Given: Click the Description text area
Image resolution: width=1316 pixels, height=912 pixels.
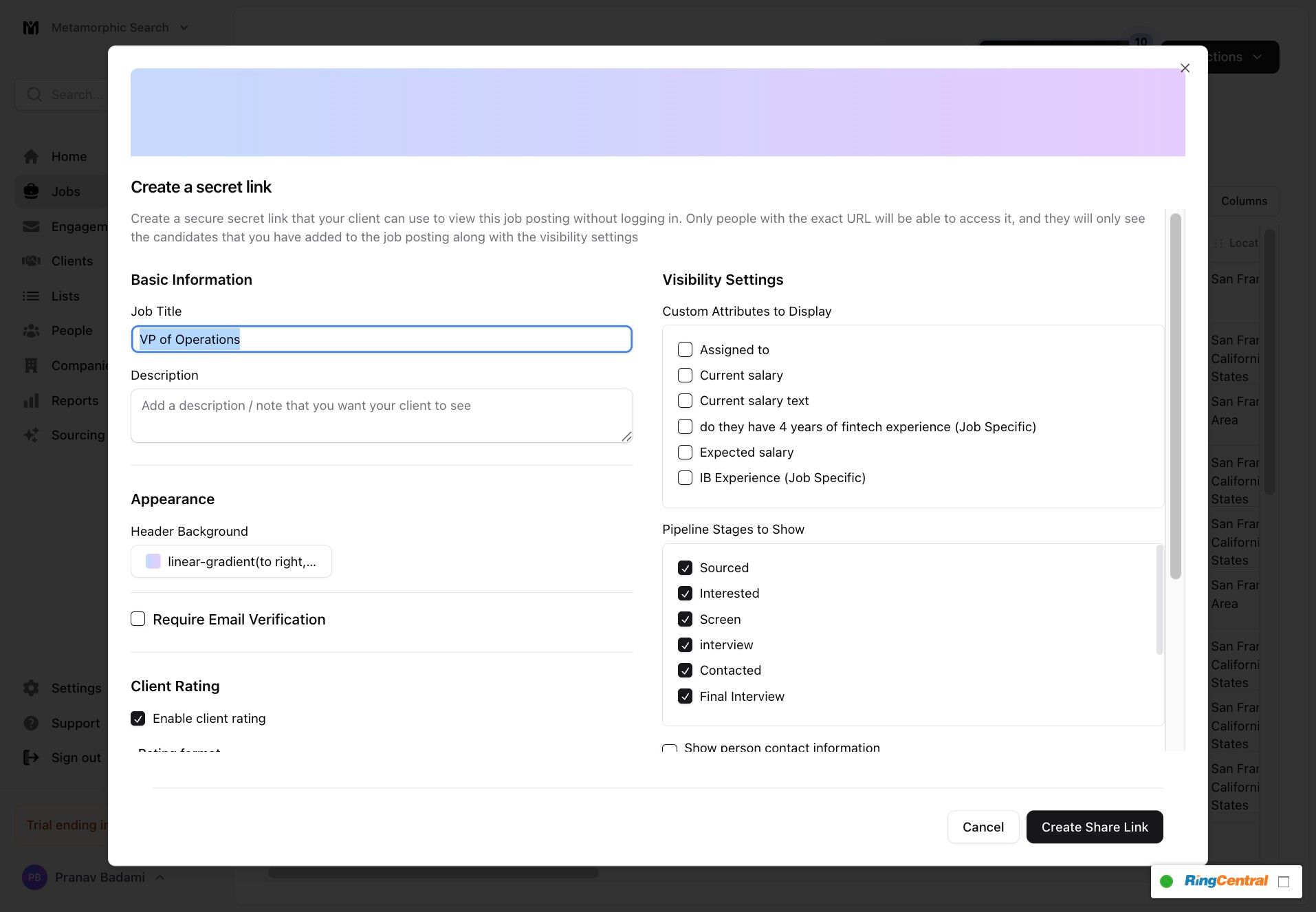Looking at the screenshot, I should click(382, 416).
